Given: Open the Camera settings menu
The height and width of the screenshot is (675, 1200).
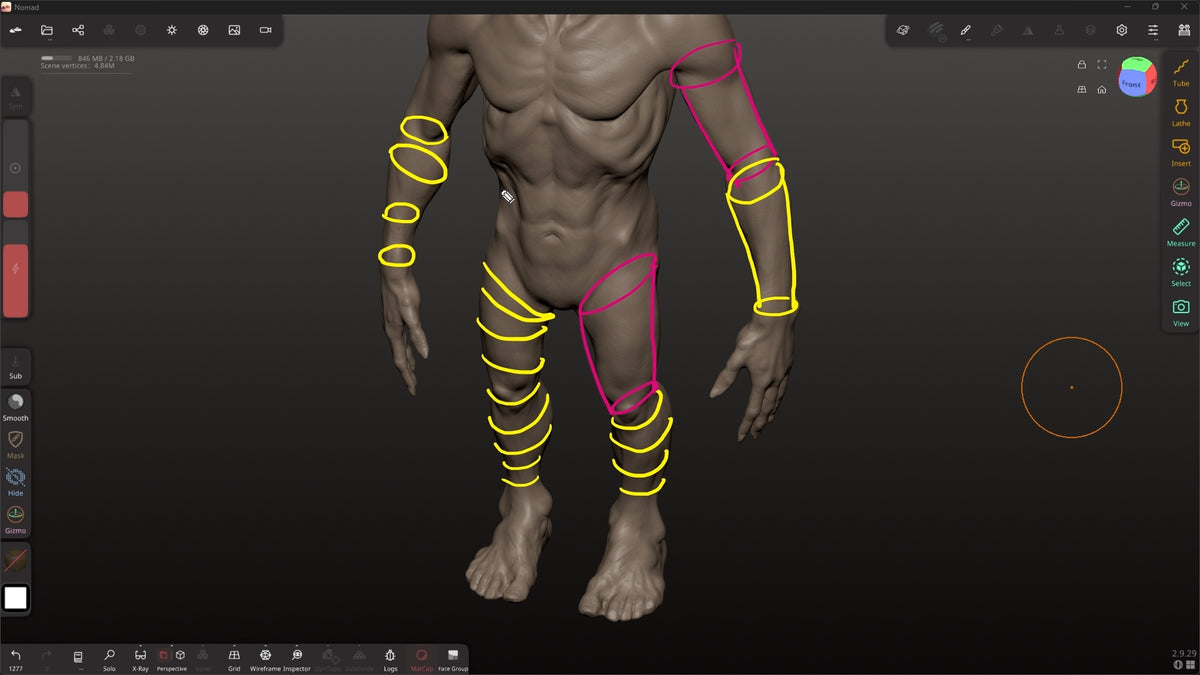Looking at the screenshot, I should click(265, 30).
